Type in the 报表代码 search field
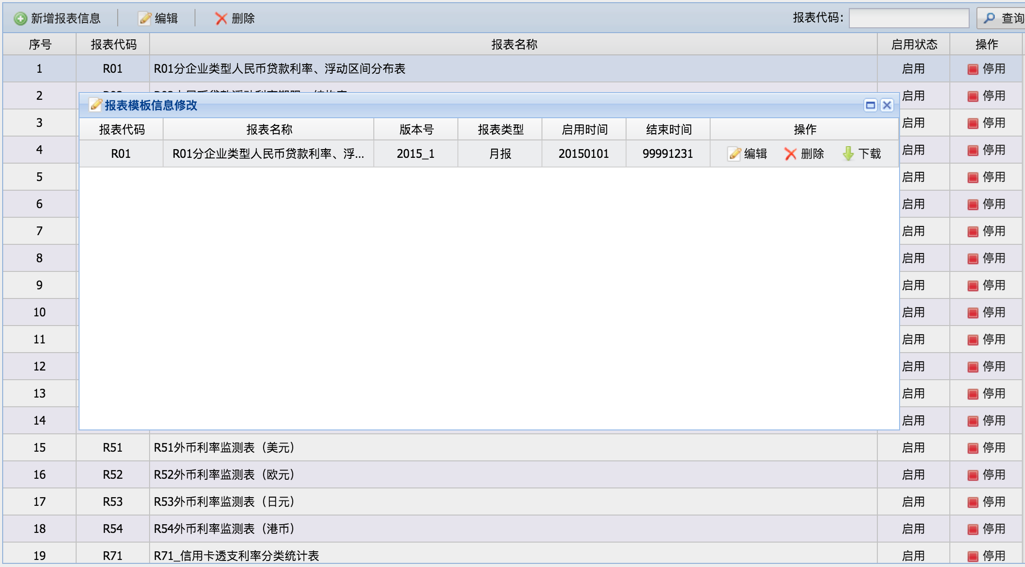This screenshot has width=1025, height=567. [908, 18]
